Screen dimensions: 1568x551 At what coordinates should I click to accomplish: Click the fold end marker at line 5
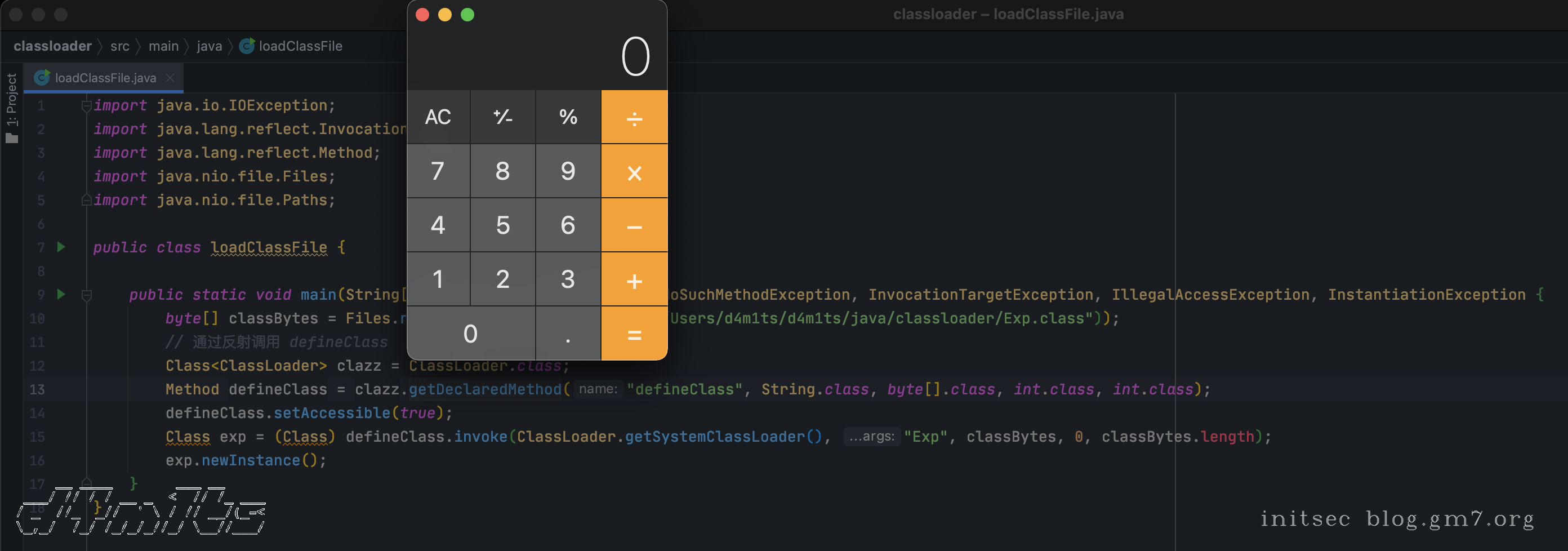coord(86,201)
